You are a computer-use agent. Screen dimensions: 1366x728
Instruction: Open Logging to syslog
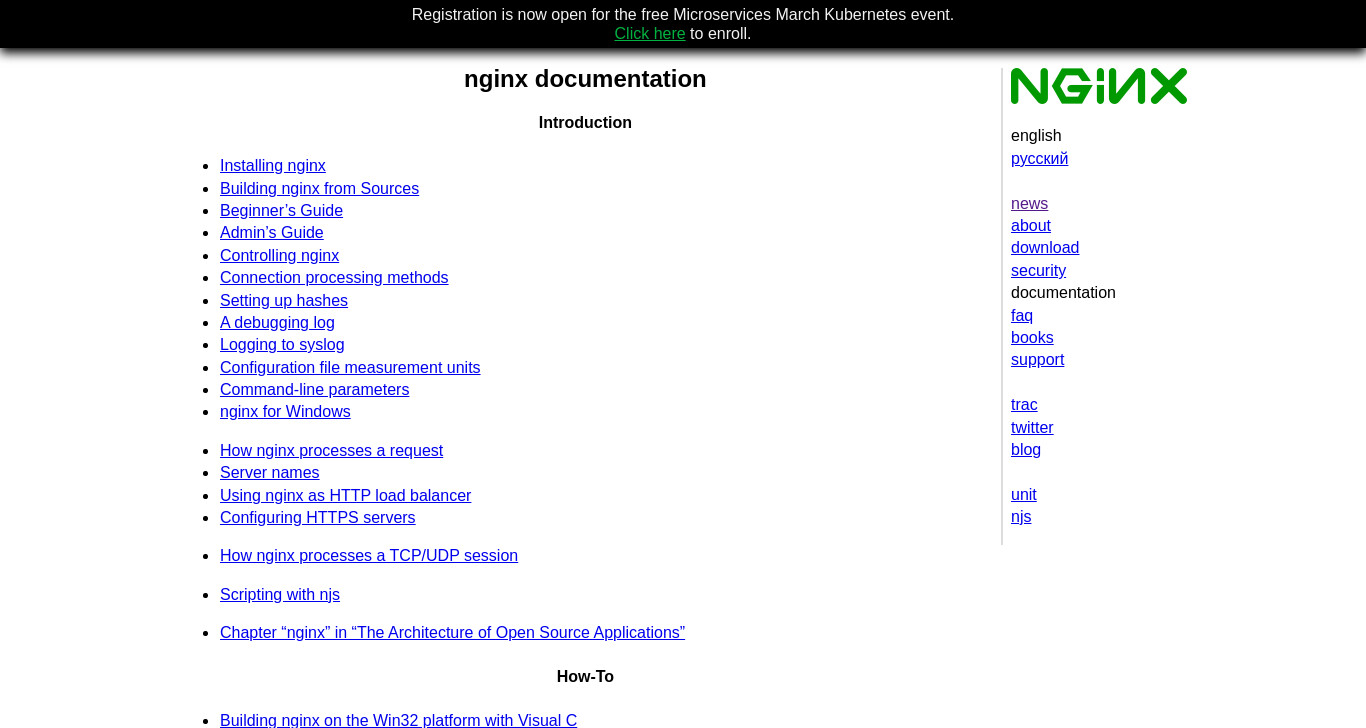tap(282, 345)
